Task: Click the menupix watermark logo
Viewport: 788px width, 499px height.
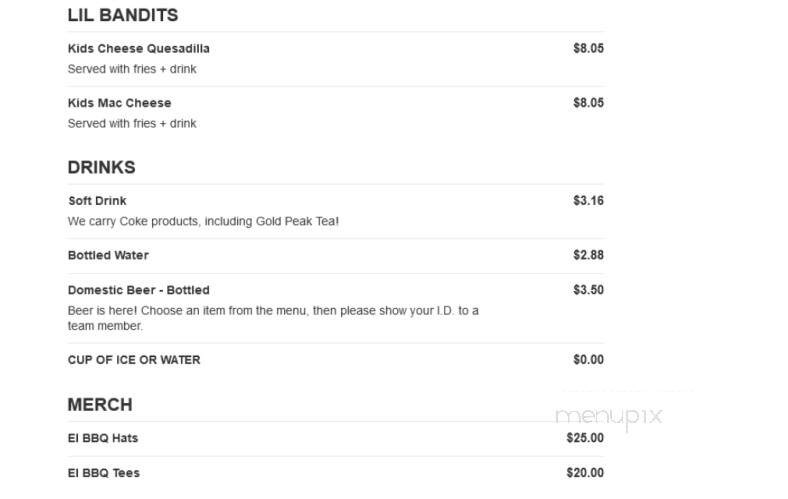Action: [x=609, y=417]
